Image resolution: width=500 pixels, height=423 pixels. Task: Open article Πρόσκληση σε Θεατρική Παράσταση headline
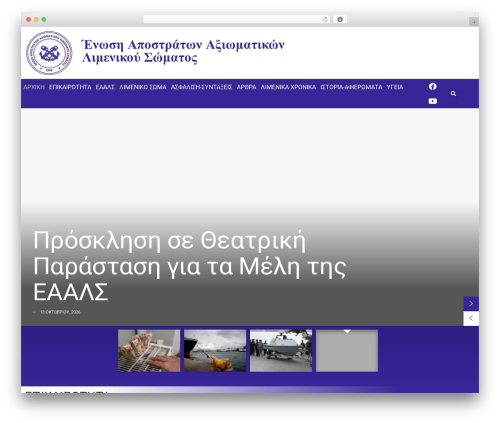click(189, 266)
